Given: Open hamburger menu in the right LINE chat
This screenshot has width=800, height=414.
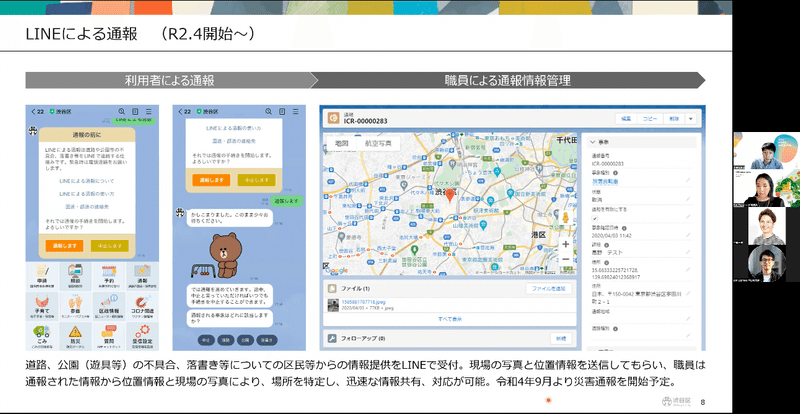Looking at the screenshot, I should (295, 111).
